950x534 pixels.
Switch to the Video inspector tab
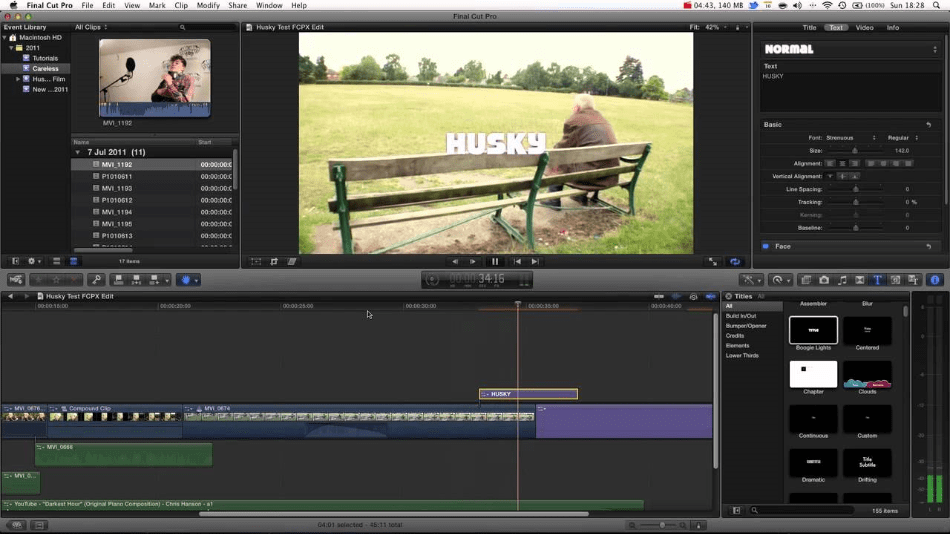click(x=864, y=27)
